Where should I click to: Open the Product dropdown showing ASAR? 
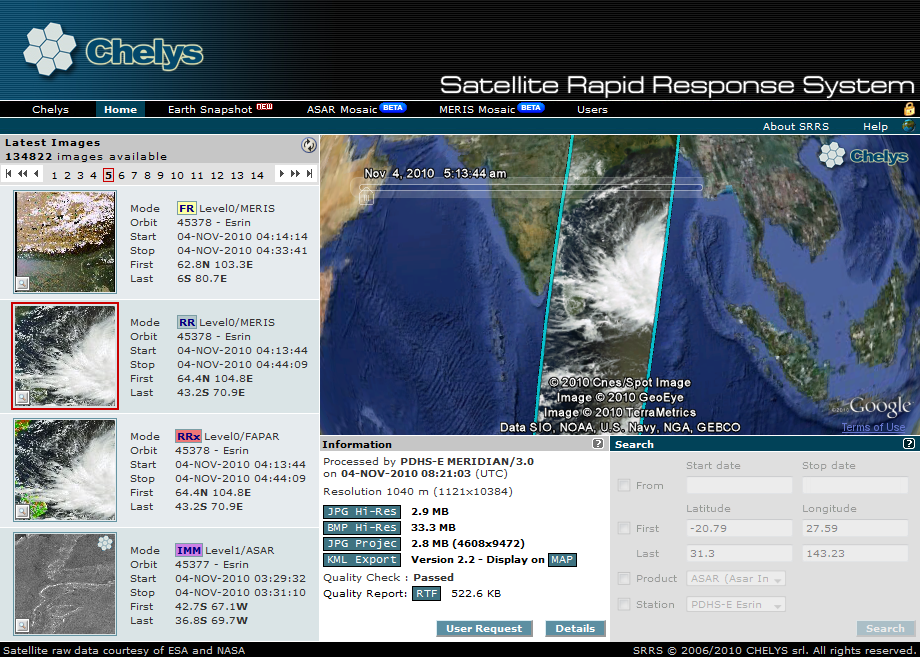point(736,579)
